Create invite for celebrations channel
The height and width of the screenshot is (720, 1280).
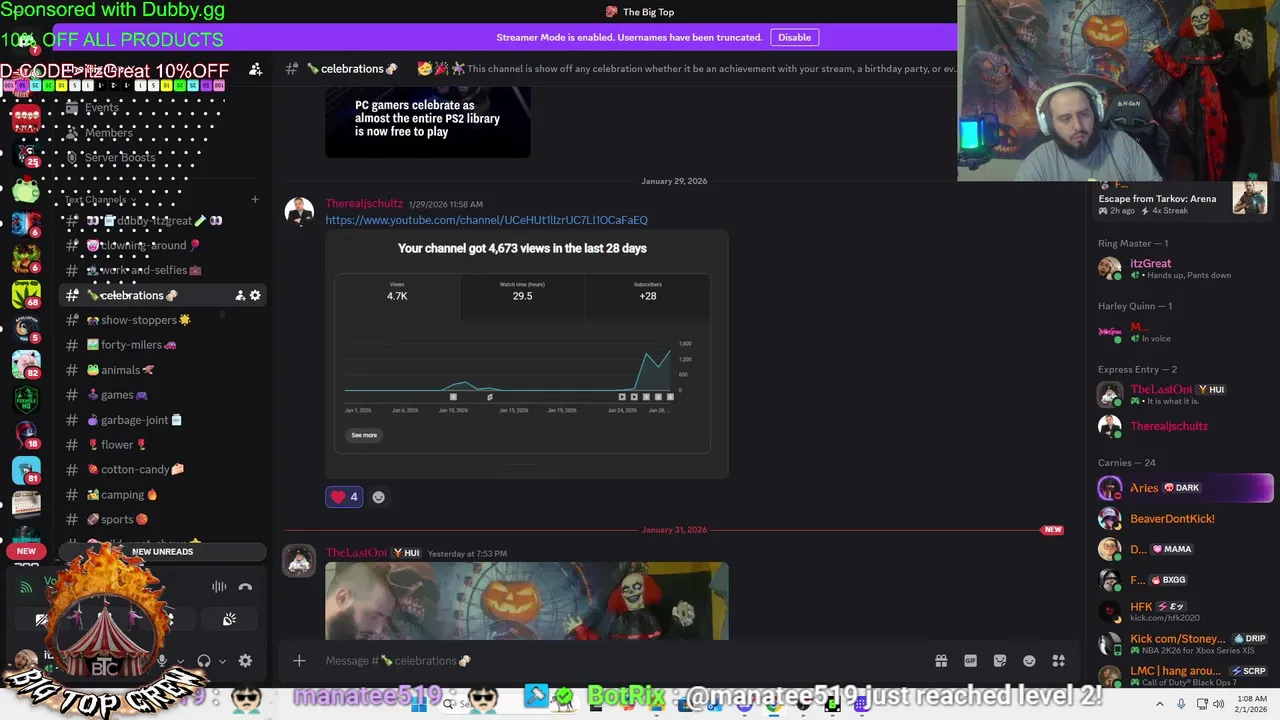point(240,295)
